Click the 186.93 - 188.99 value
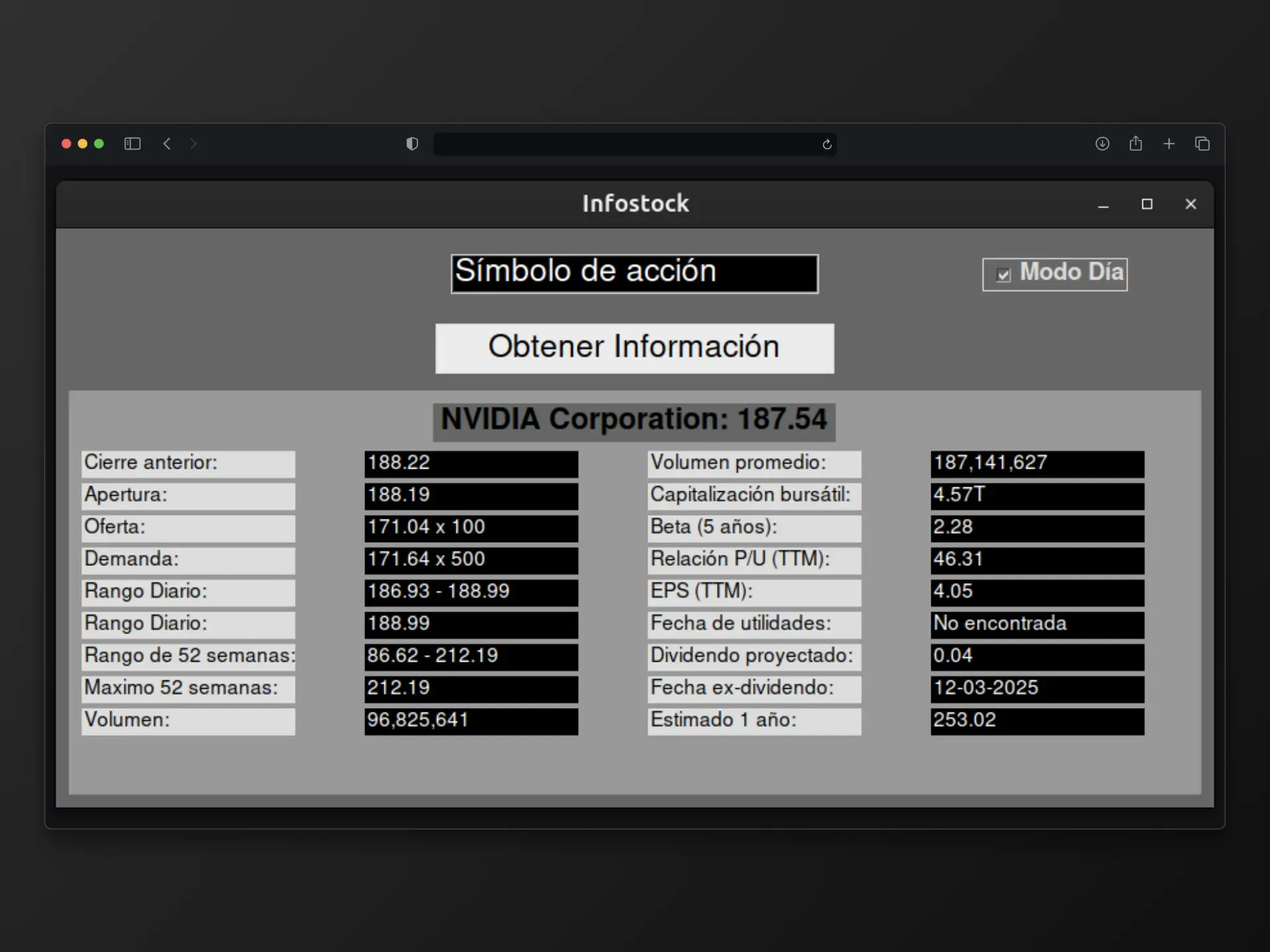The height and width of the screenshot is (952, 1270). [471, 593]
